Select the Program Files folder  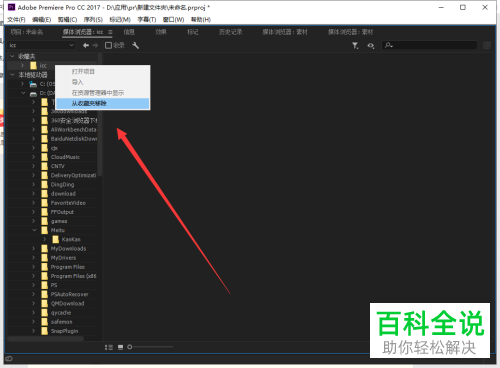(x=68, y=267)
